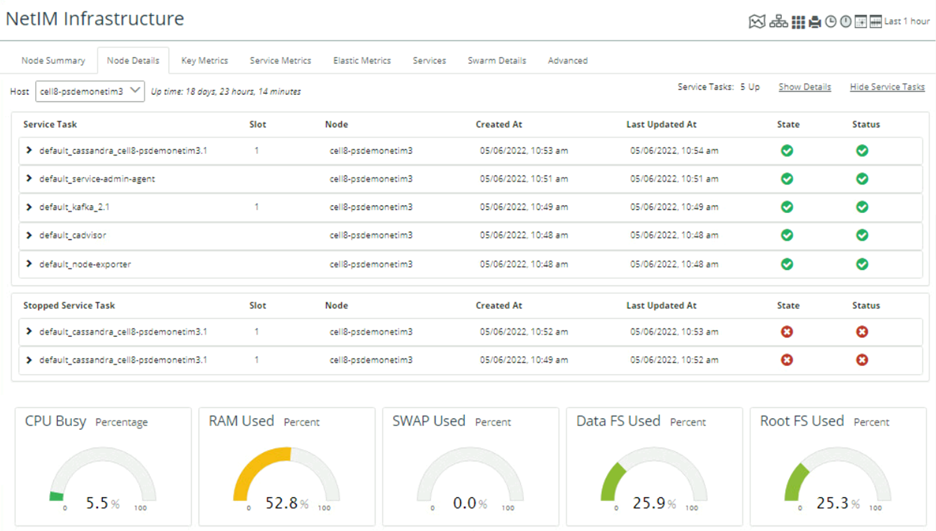The height and width of the screenshot is (531, 936).
Task: Click the Stopped Service Task column header
Action: [69, 305]
